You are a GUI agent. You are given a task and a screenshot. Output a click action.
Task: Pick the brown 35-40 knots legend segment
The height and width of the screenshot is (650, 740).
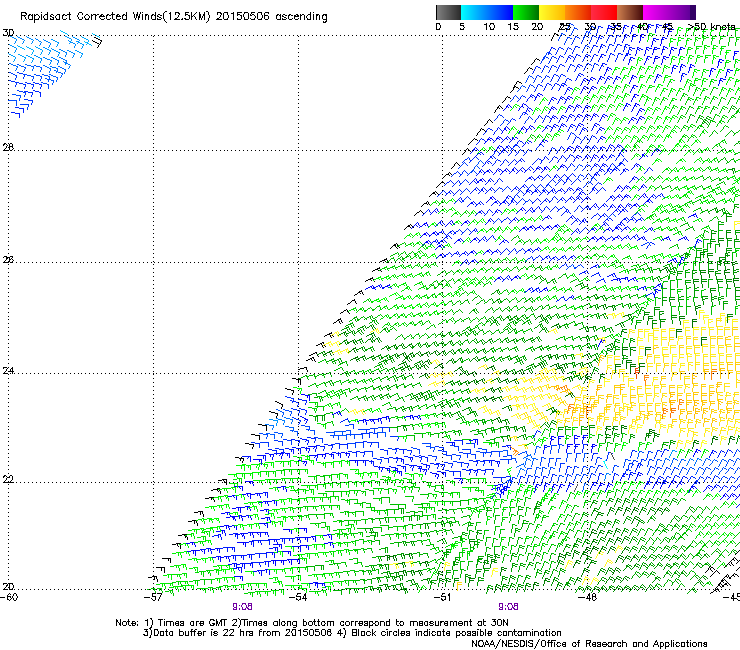click(x=630, y=12)
